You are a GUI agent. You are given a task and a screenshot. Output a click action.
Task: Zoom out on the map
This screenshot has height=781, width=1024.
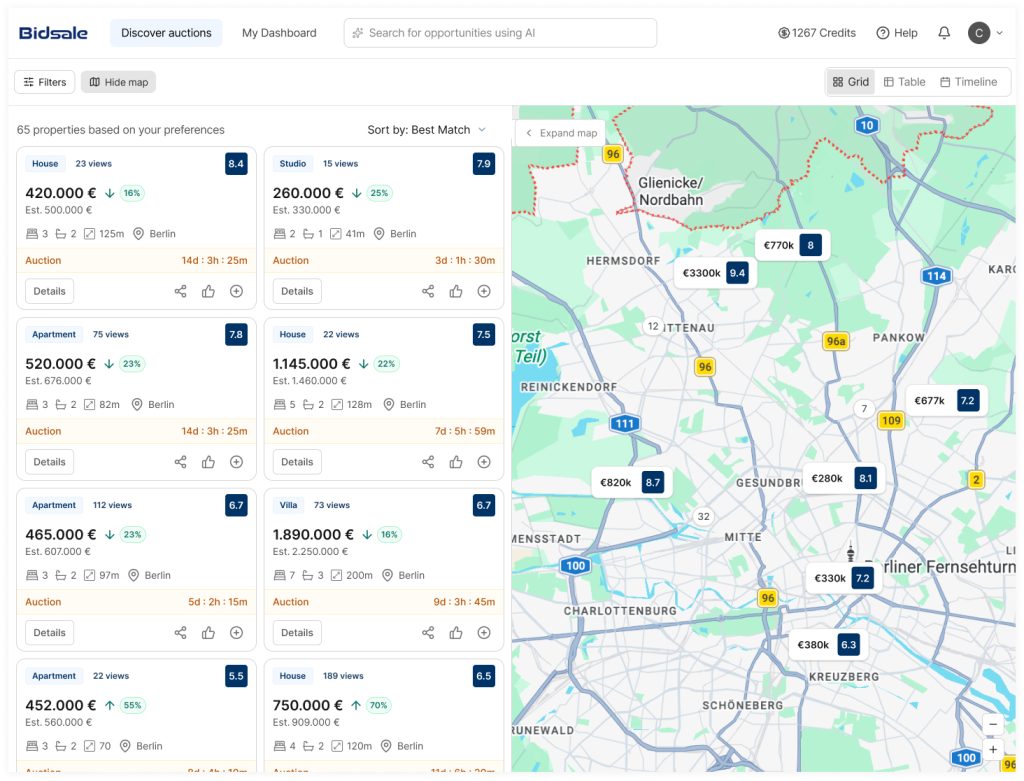(992, 724)
